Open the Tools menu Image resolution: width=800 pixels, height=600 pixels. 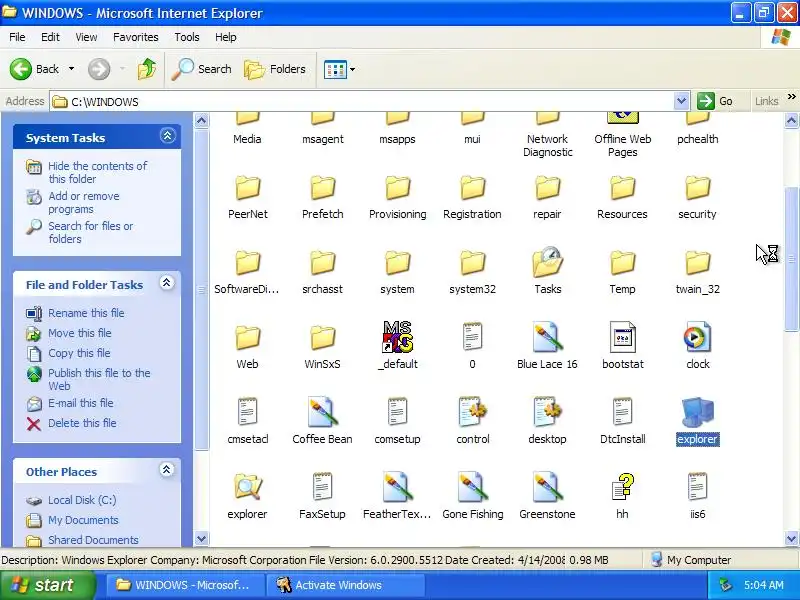pos(187,37)
